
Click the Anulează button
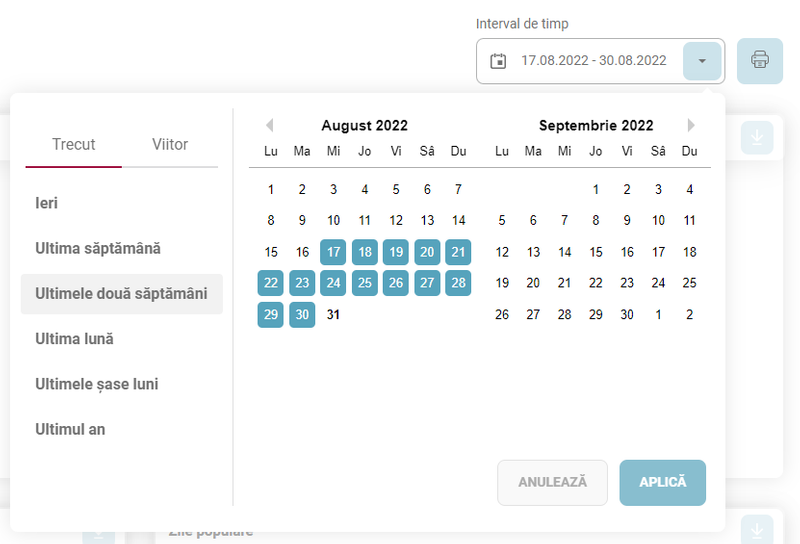coord(553,483)
